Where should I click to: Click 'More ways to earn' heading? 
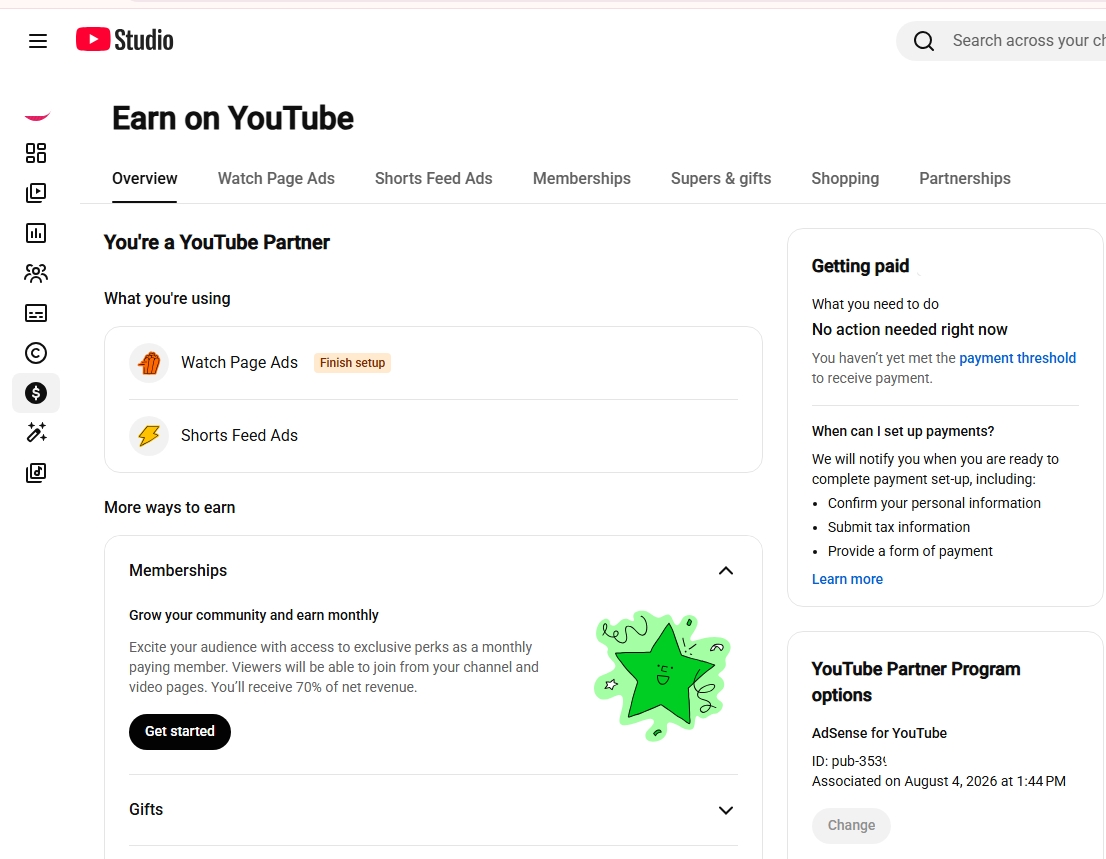(169, 507)
